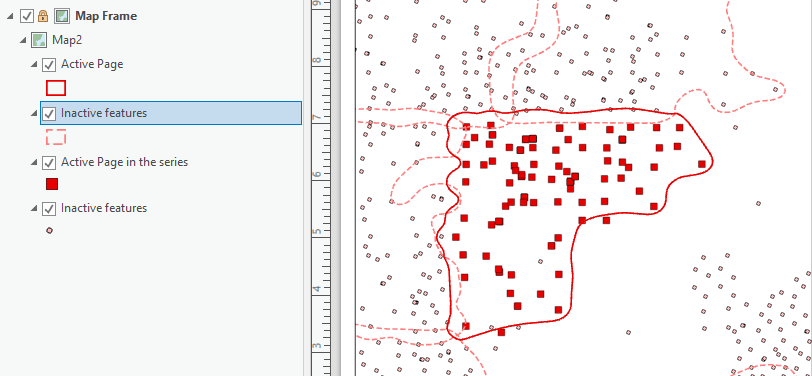
Task: Toggle the Inactive features point layer checkbox
Action: [x=49, y=209]
